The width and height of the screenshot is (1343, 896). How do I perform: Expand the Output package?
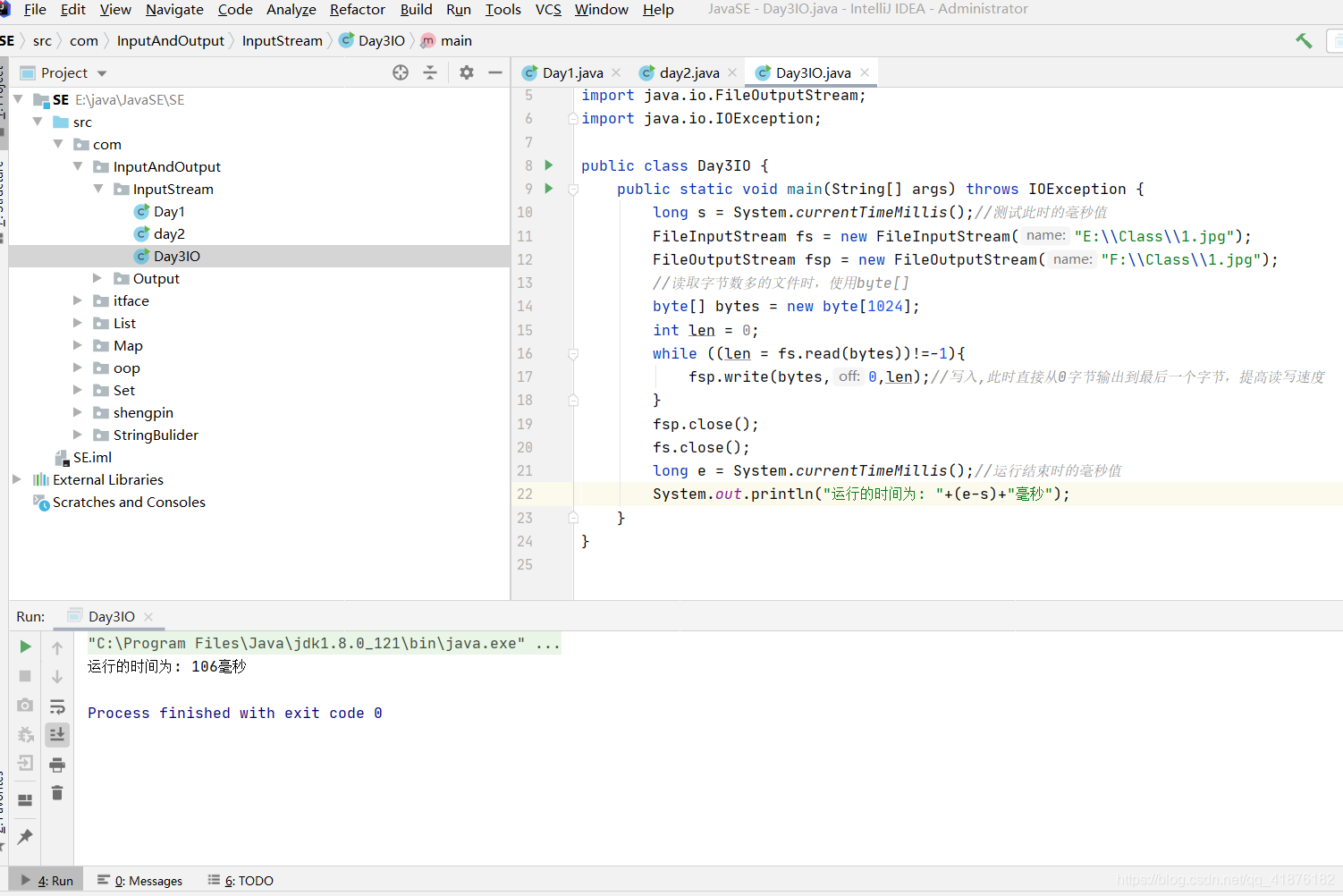click(98, 278)
